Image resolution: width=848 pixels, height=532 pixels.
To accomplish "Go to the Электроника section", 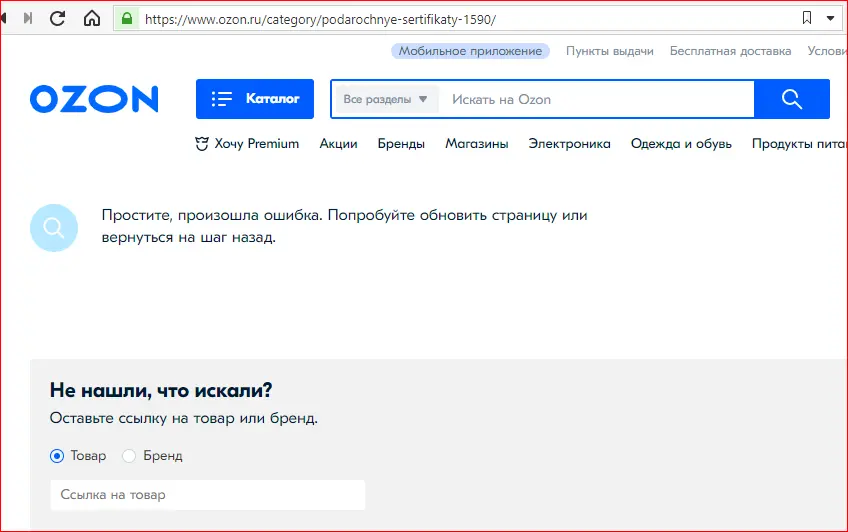I will 569,144.
